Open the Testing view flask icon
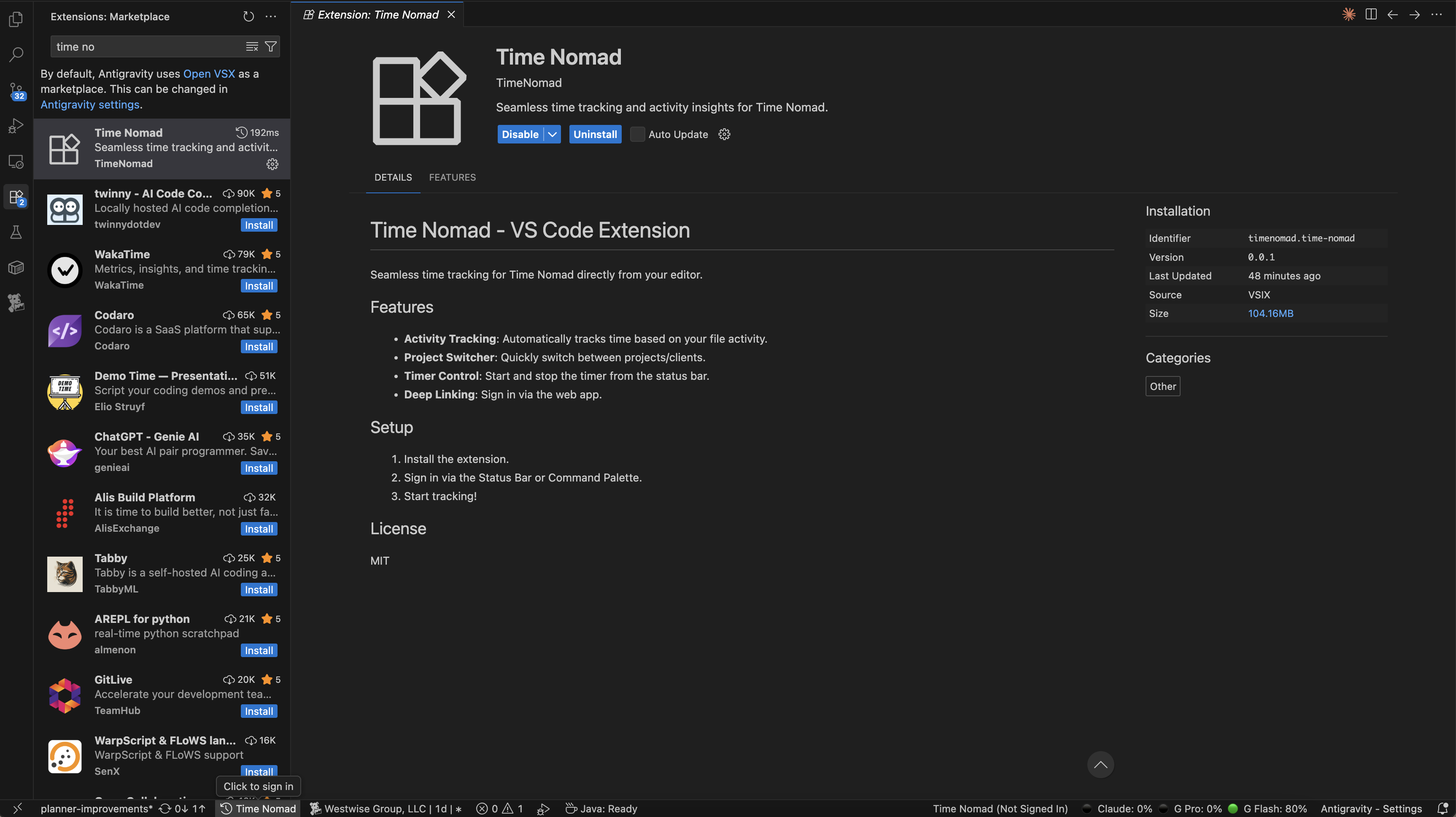 [15, 232]
